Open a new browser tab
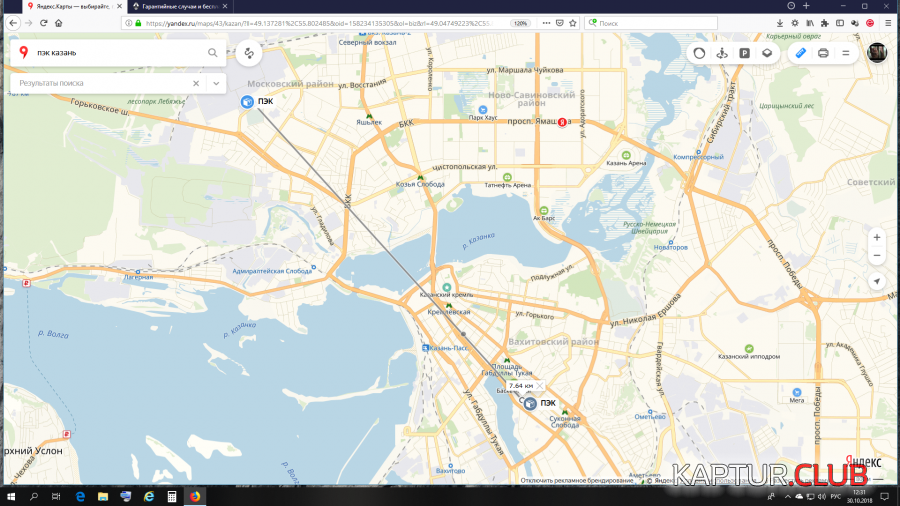900x506 pixels. (x=806, y=6)
